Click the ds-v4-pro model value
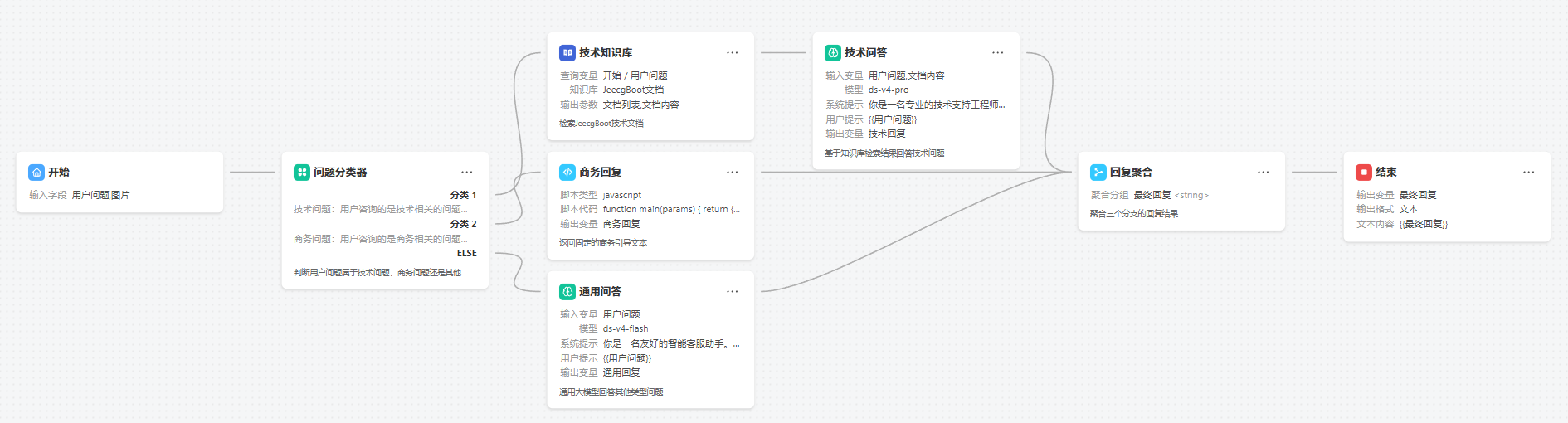 coord(889,90)
